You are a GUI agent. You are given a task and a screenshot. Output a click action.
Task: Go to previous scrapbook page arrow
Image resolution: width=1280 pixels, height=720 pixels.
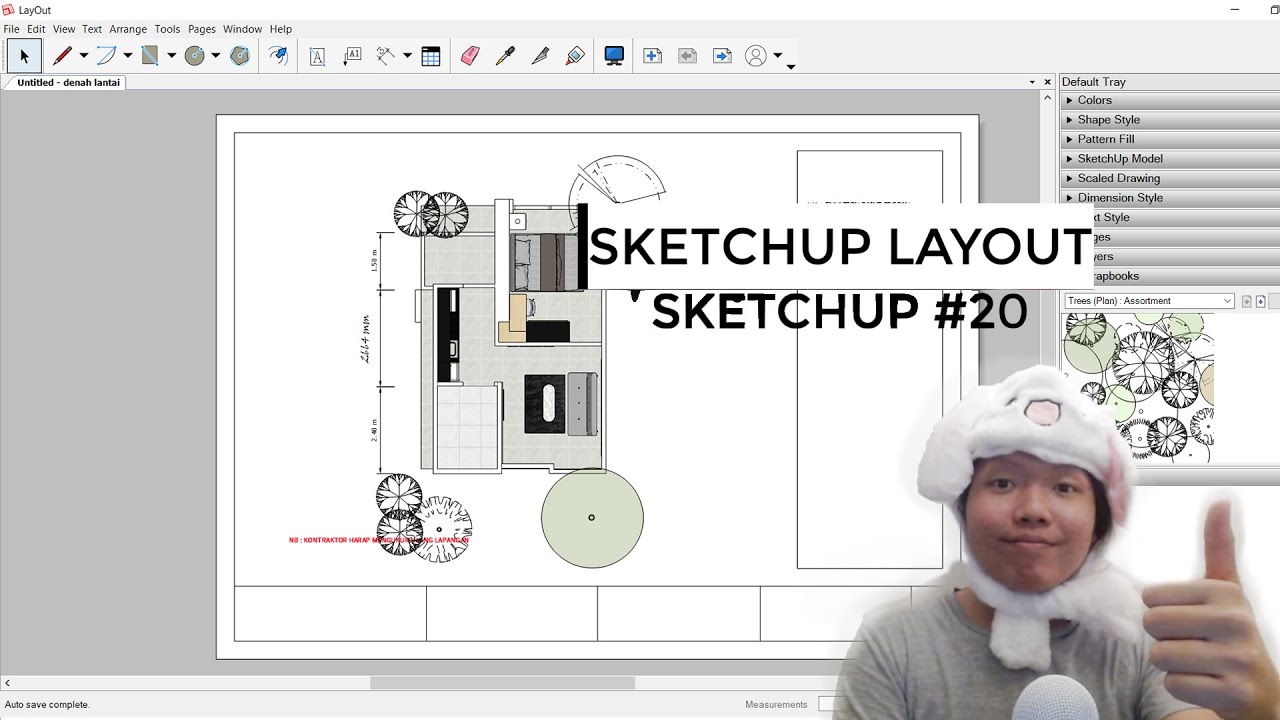(1246, 301)
